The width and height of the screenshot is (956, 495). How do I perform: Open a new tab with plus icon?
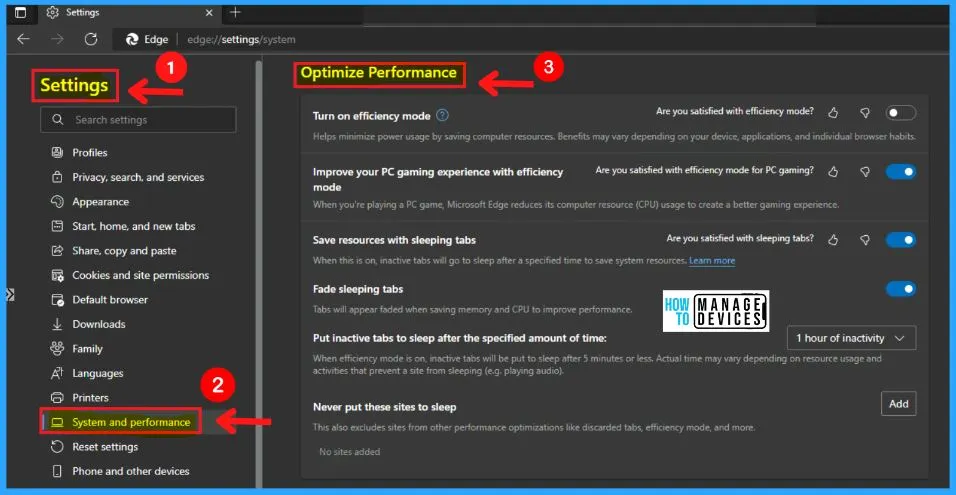click(235, 12)
